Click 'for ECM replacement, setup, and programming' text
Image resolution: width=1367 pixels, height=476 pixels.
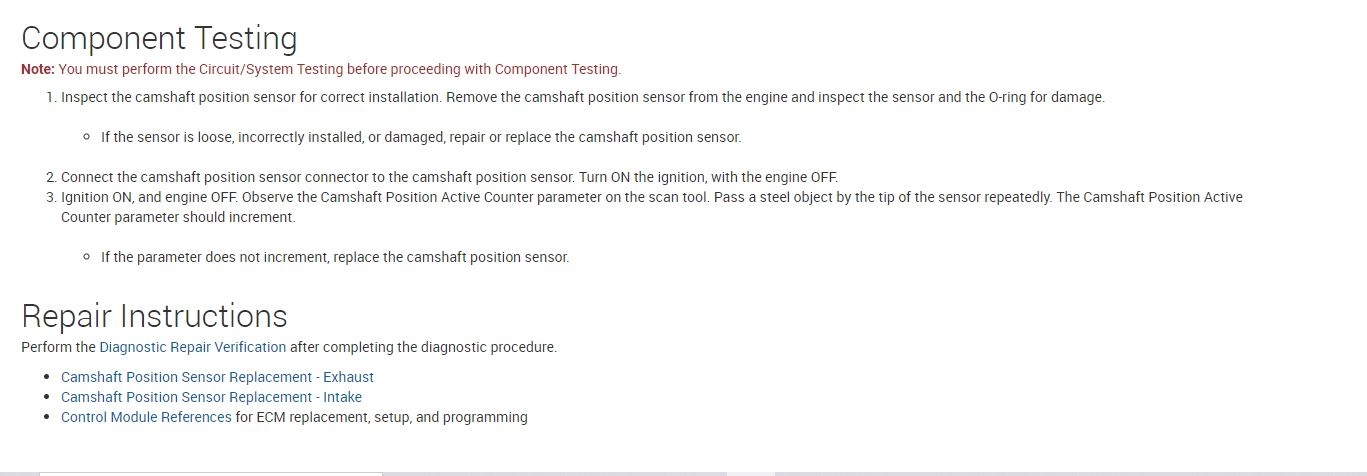[x=381, y=417]
